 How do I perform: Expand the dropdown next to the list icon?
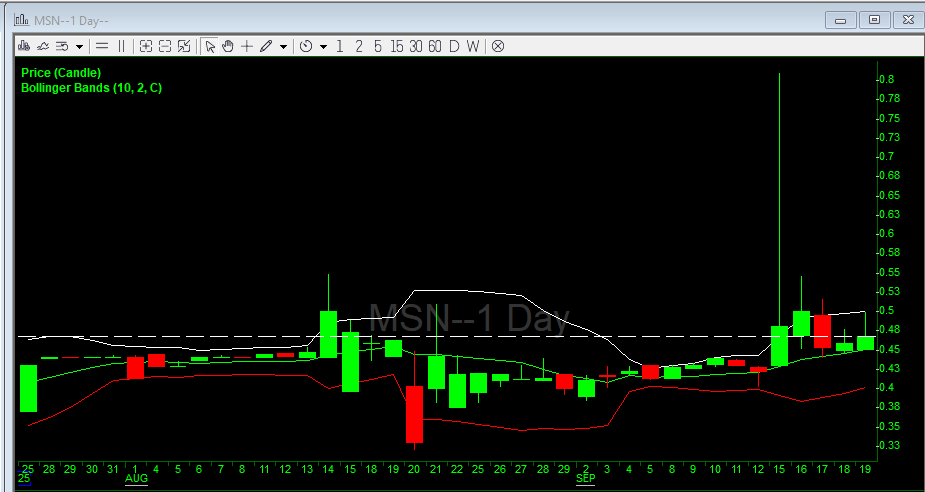tap(79, 46)
